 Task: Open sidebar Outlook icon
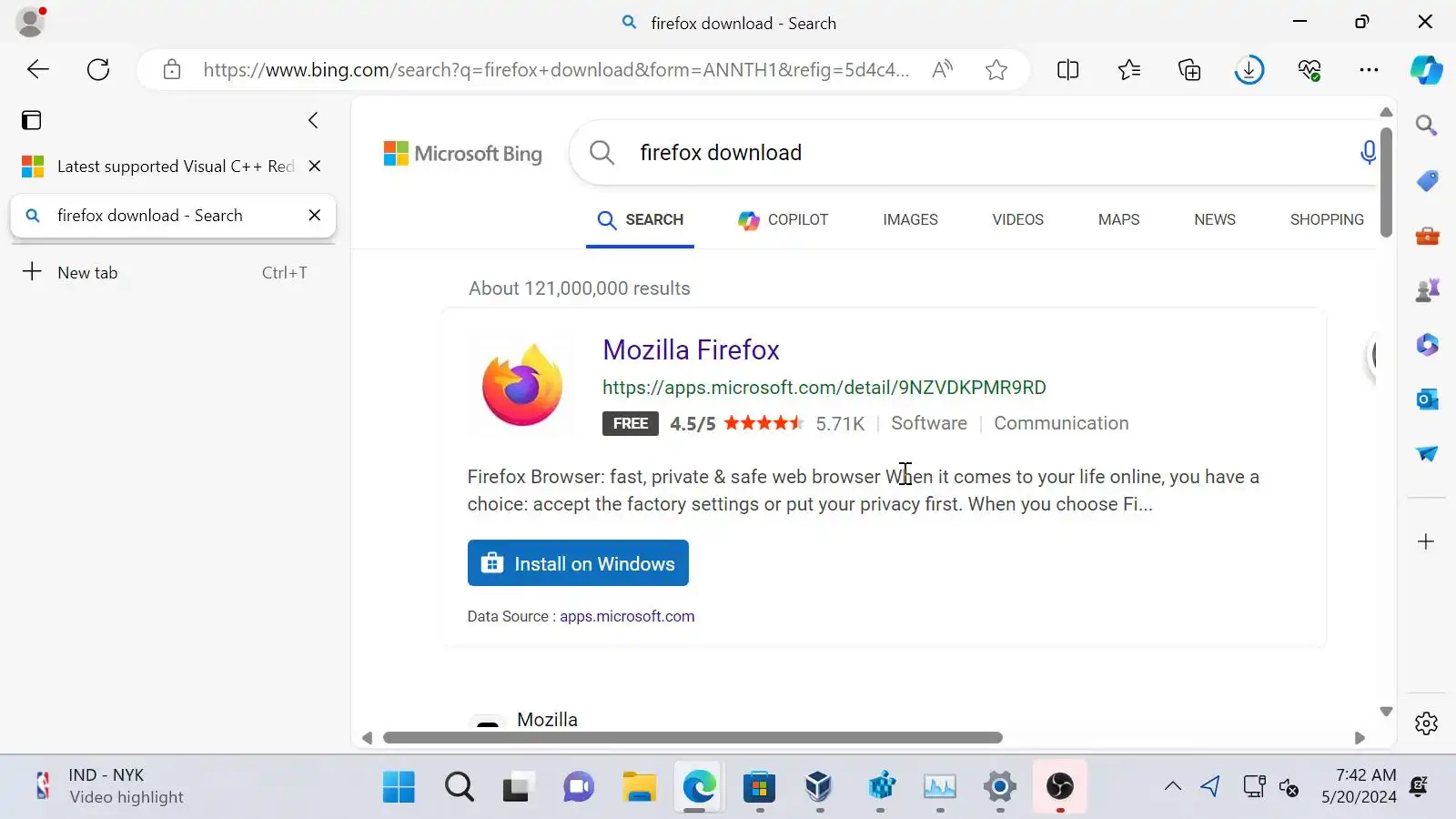click(x=1427, y=399)
